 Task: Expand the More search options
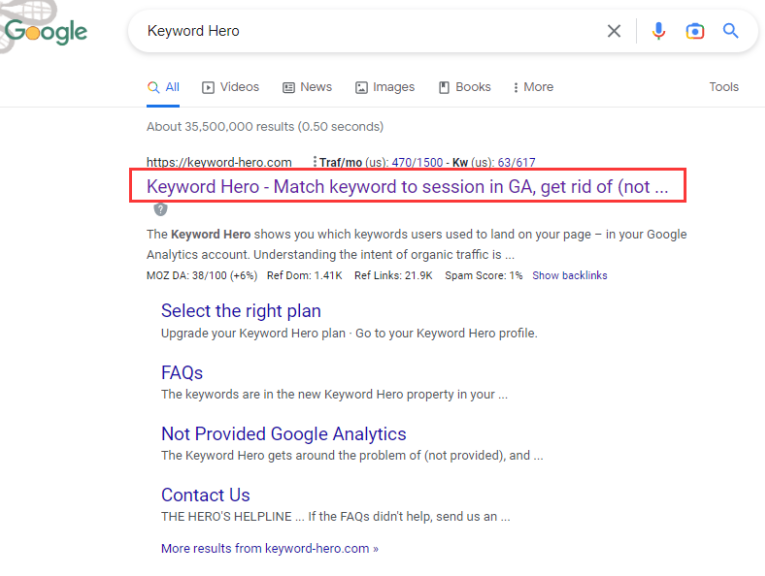click(x=533, y=87)
